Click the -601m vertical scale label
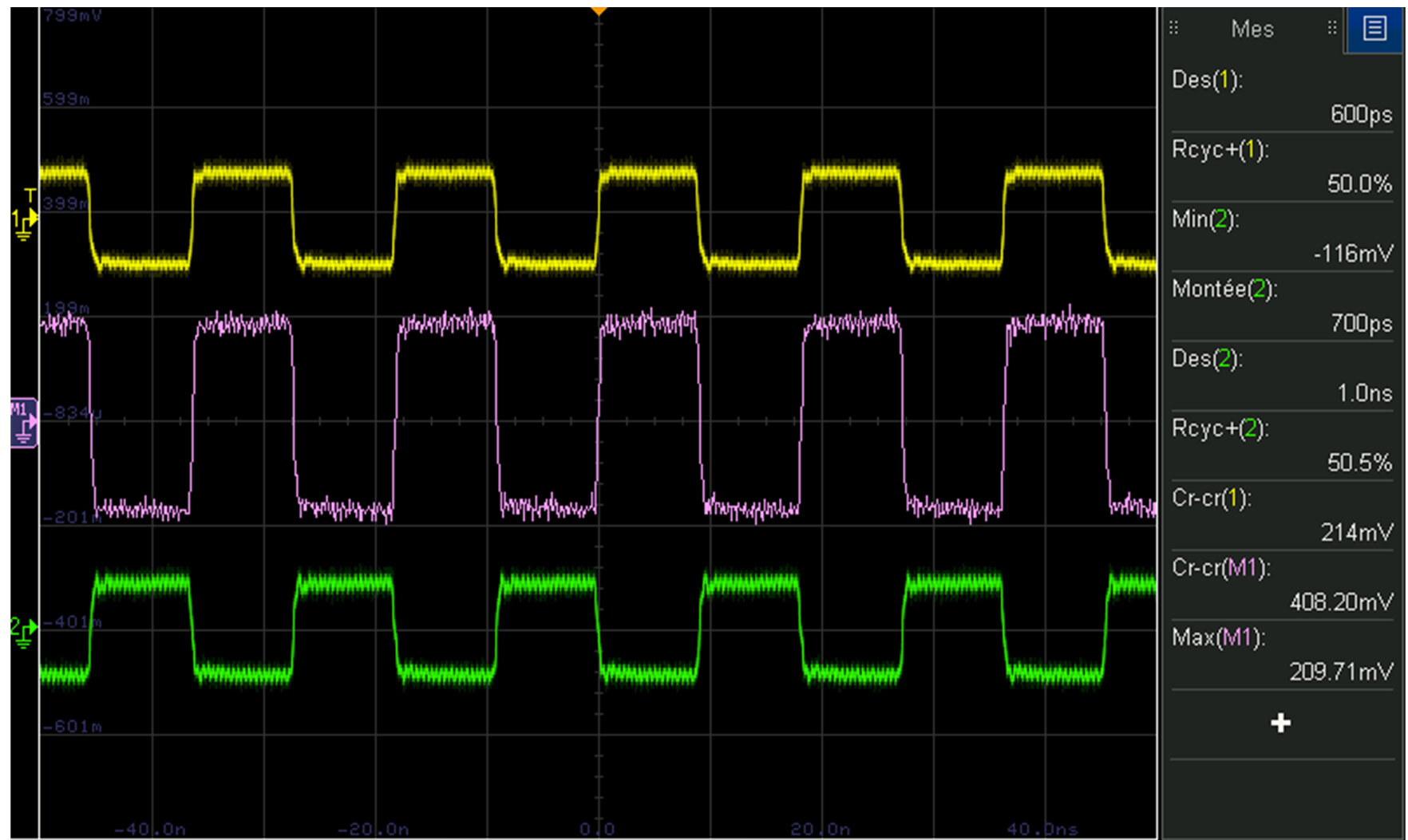Viewport: 1408px width, 840px height. pos(72,727)
